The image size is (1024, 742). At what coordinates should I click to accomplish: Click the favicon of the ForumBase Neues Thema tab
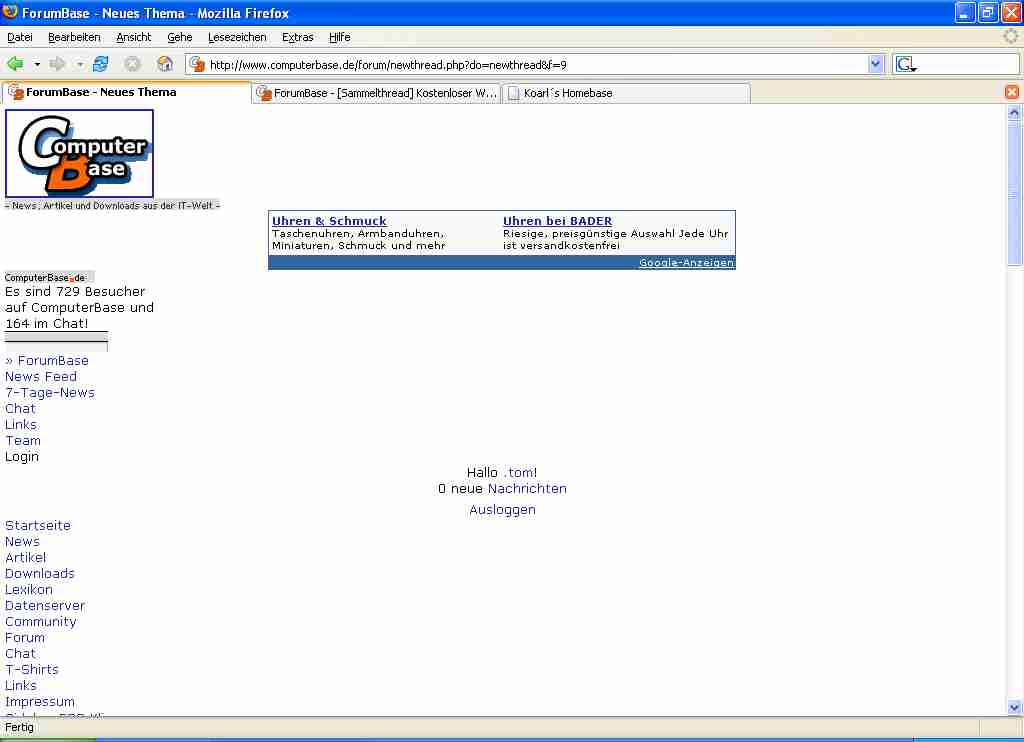tap(16, 92)
